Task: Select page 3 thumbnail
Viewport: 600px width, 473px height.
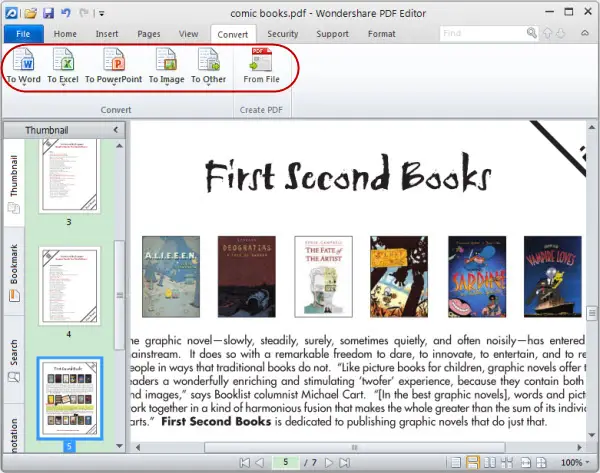Action: [x=69, y=175]
